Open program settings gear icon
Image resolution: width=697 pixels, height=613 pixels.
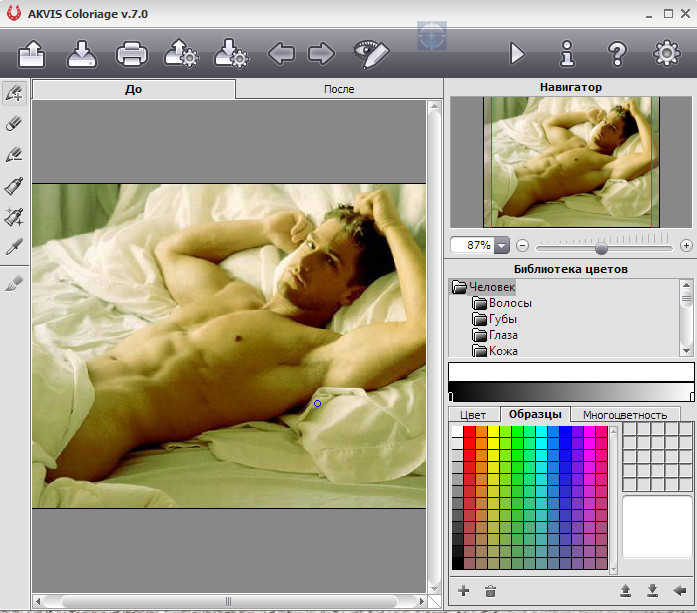point(666,53)
